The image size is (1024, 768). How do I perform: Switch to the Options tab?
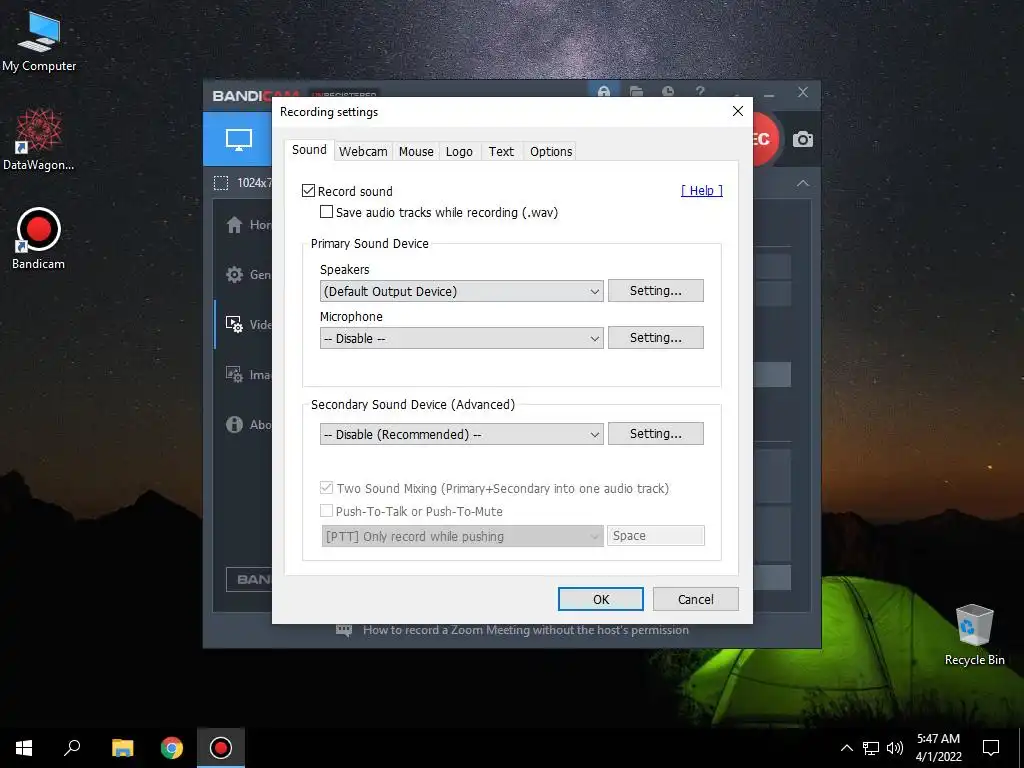pyautogui.click(x=551, y=152)
